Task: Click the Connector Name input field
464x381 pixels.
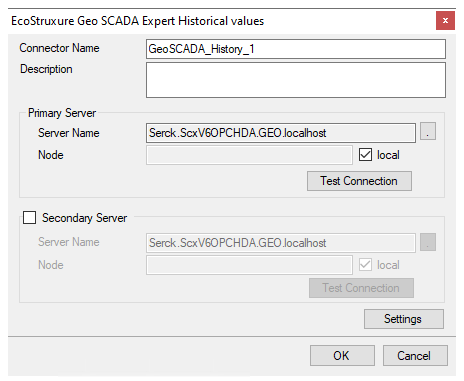Action: click(296, 49)
